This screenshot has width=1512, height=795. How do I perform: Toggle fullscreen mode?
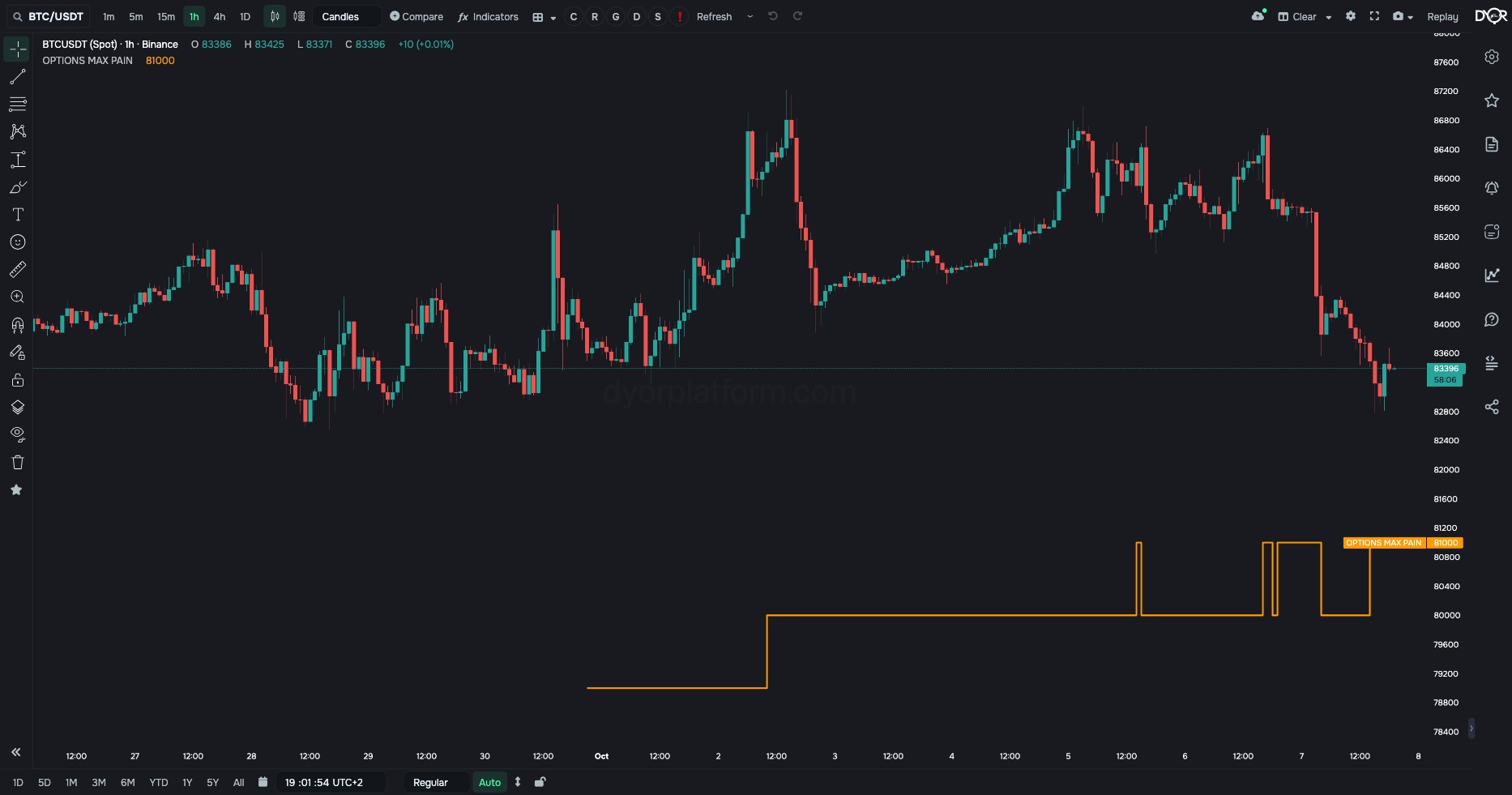click(x=1374, y=16)
